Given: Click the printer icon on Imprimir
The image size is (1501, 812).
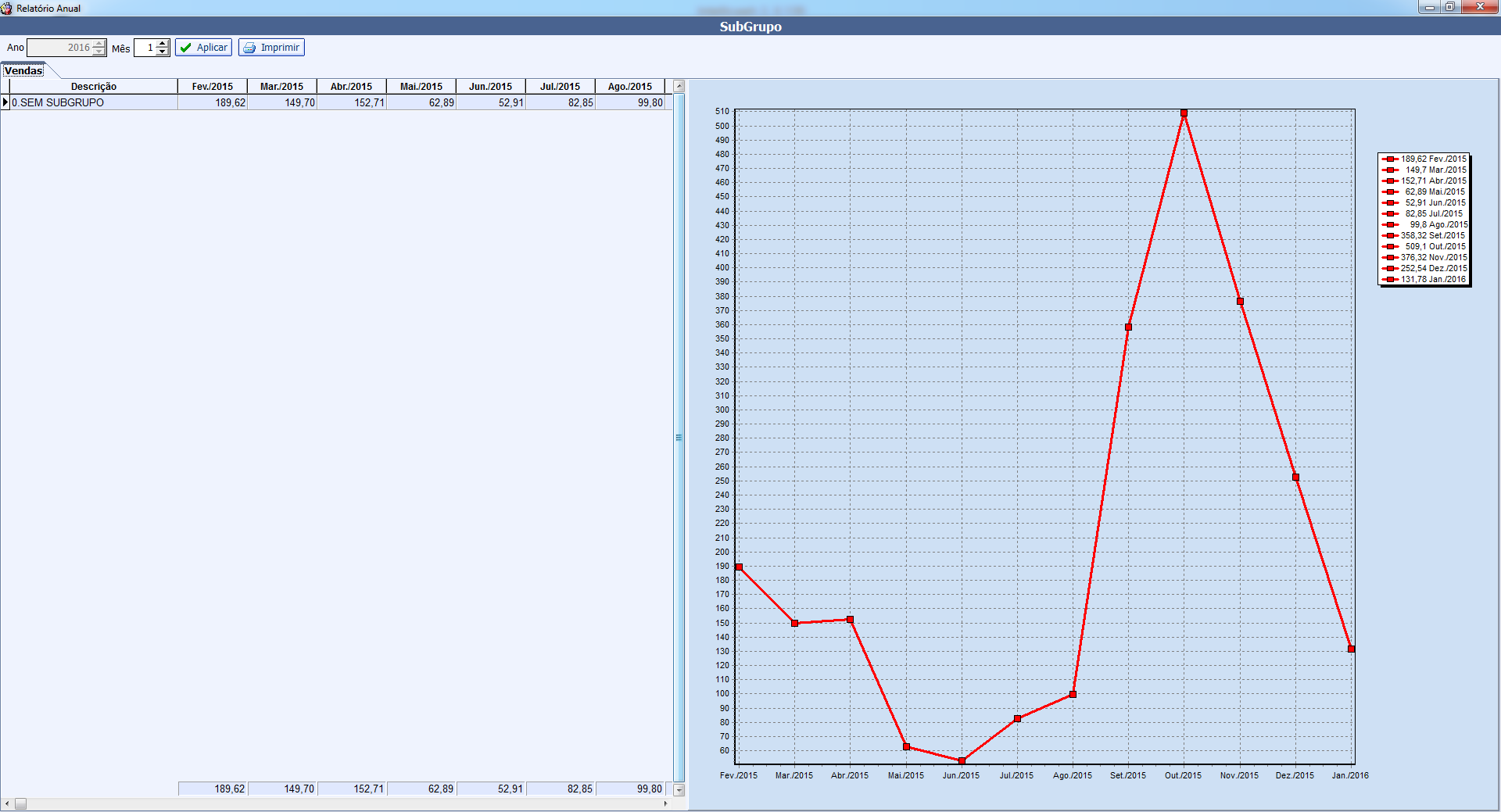Looking at the screenshot, I should point(249,48).
